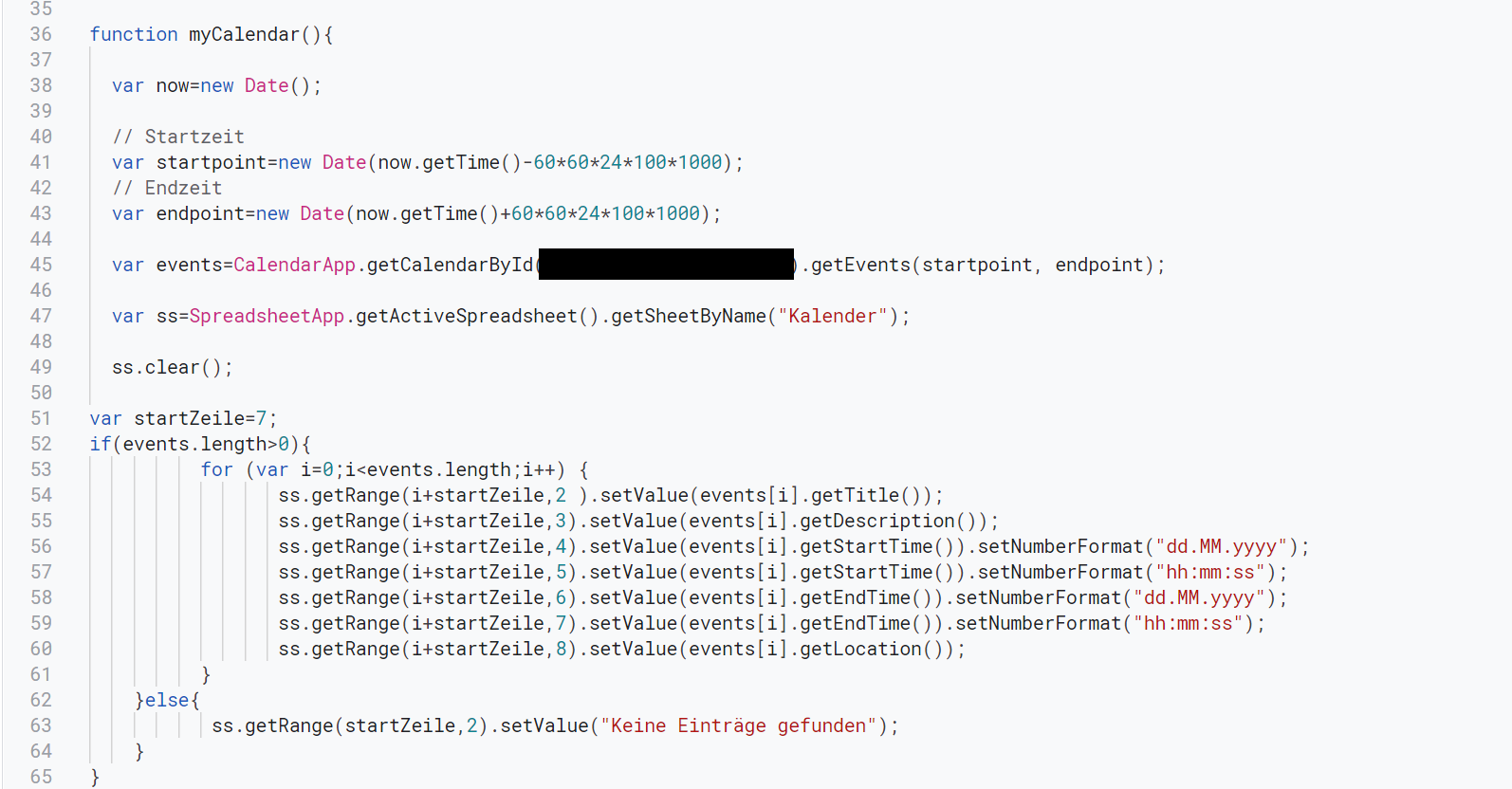The height and width of the screenshot is (789, 1512).
Task: Click the CalendarApp identifier on line 45
Action: (294, 265)
